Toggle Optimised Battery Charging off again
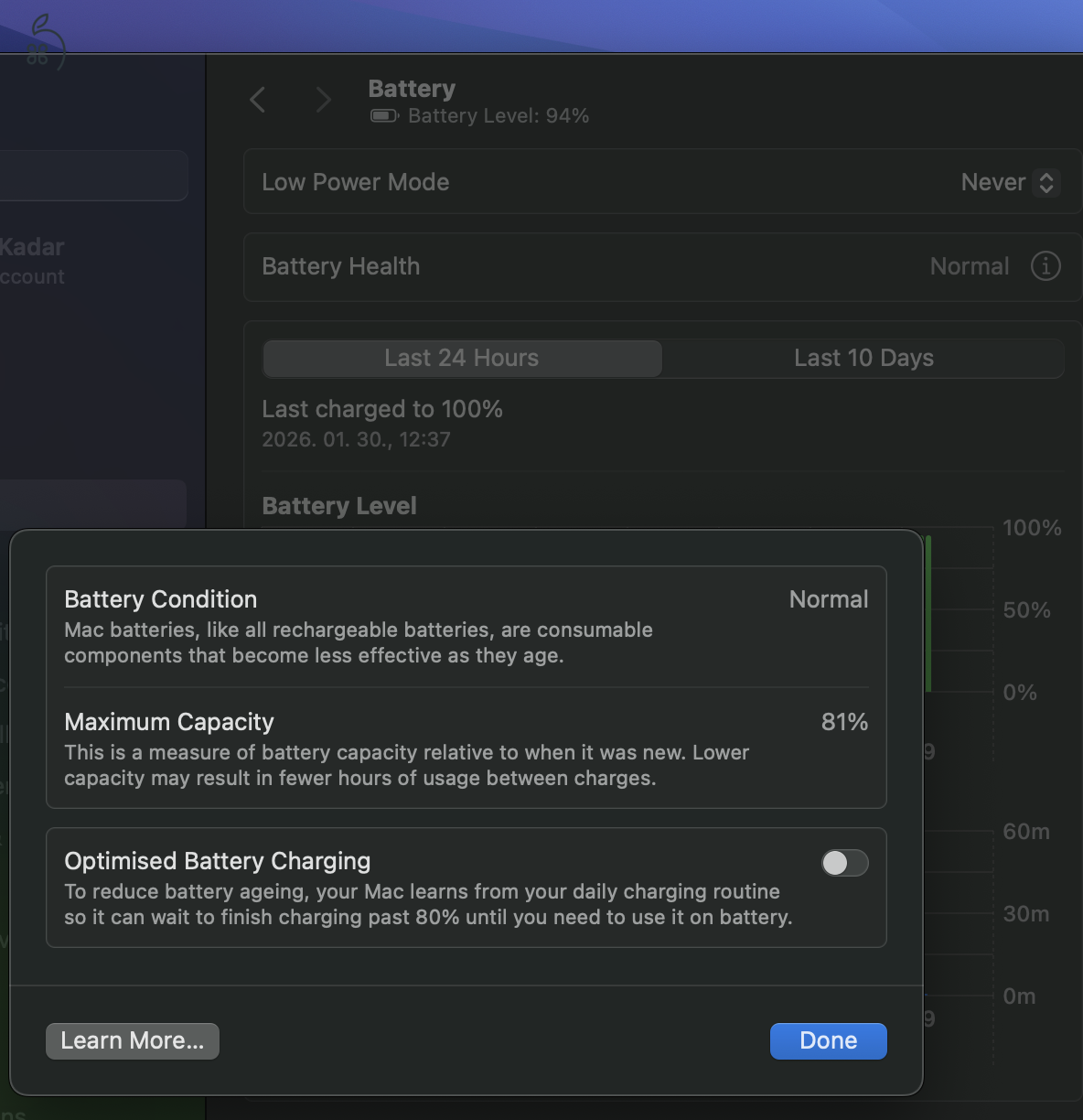 click(x=844, y=863)
